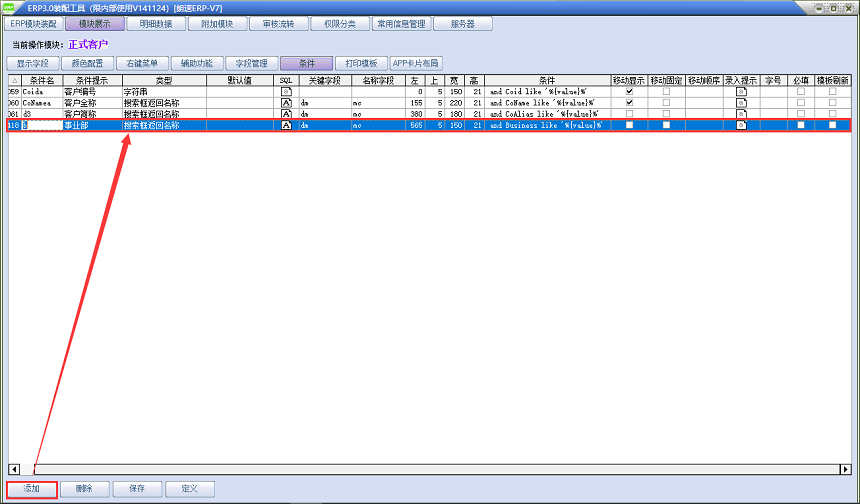Switch to the 明细数据 tab
The image size is (860, 504).
[x=158, y=23]
